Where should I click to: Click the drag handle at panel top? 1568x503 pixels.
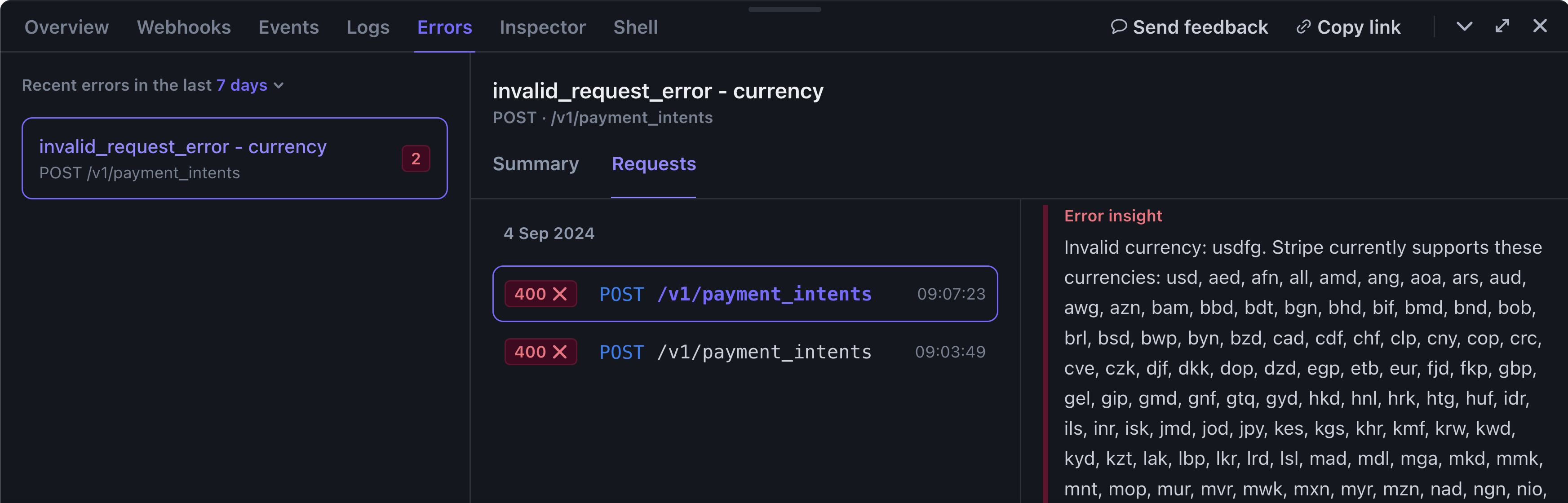point(784,9)
